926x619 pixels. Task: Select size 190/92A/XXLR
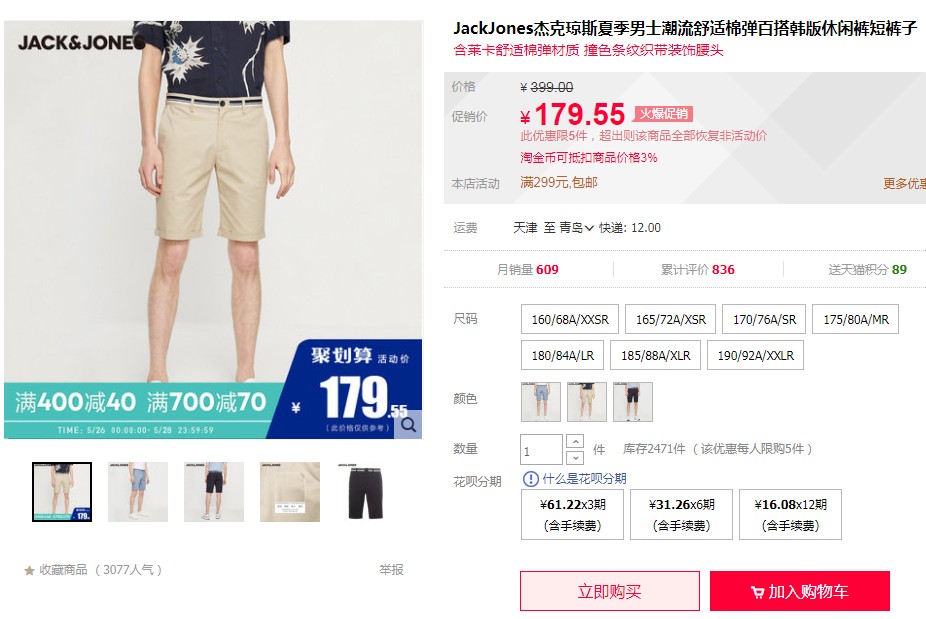755,356
